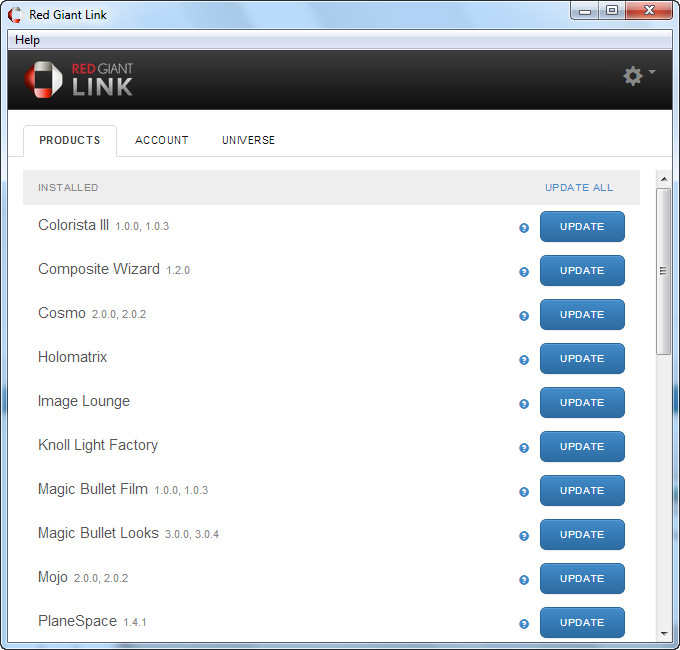Image resolution: width=680 pixels, height=650 pixels.
Task: Update Knoll Light Factory
Action: coord(582,447)
